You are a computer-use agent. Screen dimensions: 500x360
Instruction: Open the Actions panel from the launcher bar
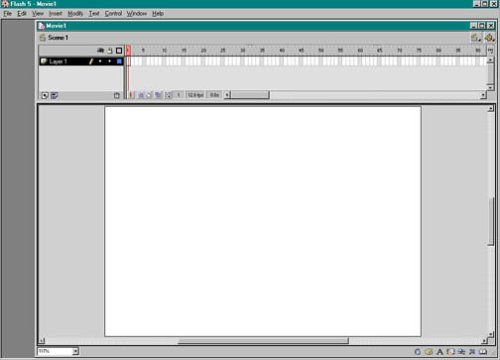coord(472,352)
